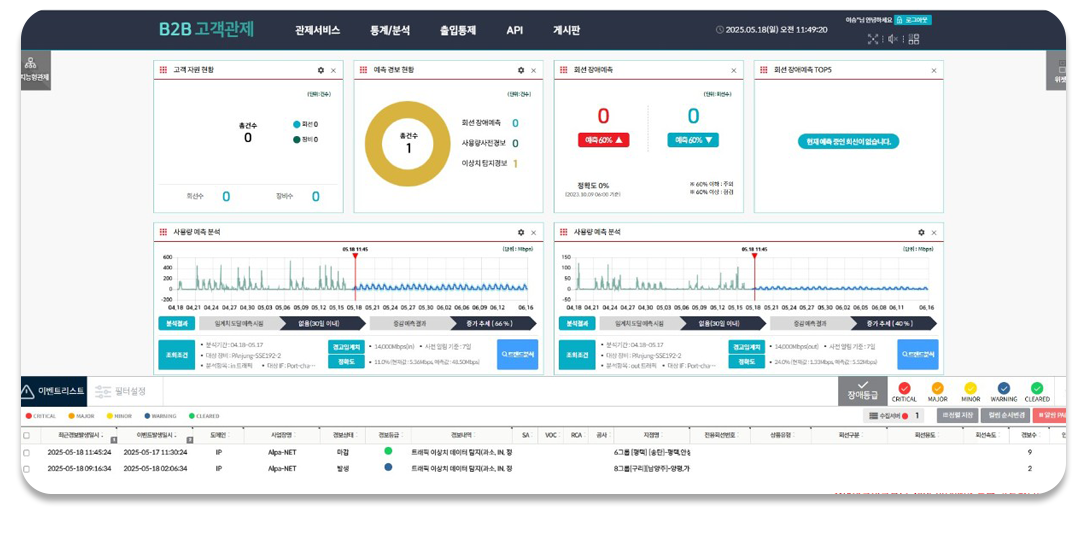Click red grid drag icon of 고객 자원 현황
The height and width of the screenshot is (548, 1086).
(x=163, y=70)
